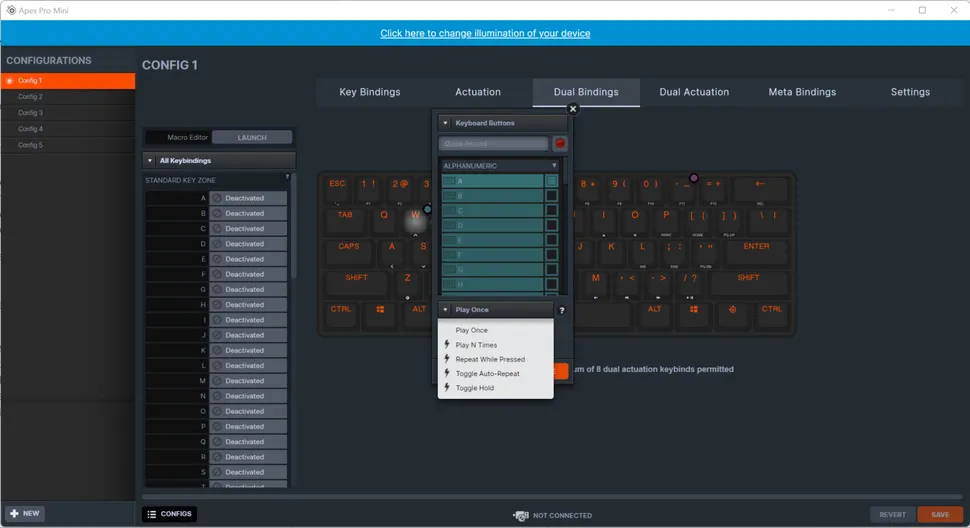Viewport: 970px width, 528px height.
Task: Select the backspace arrow key
Action: click(760, 184)
